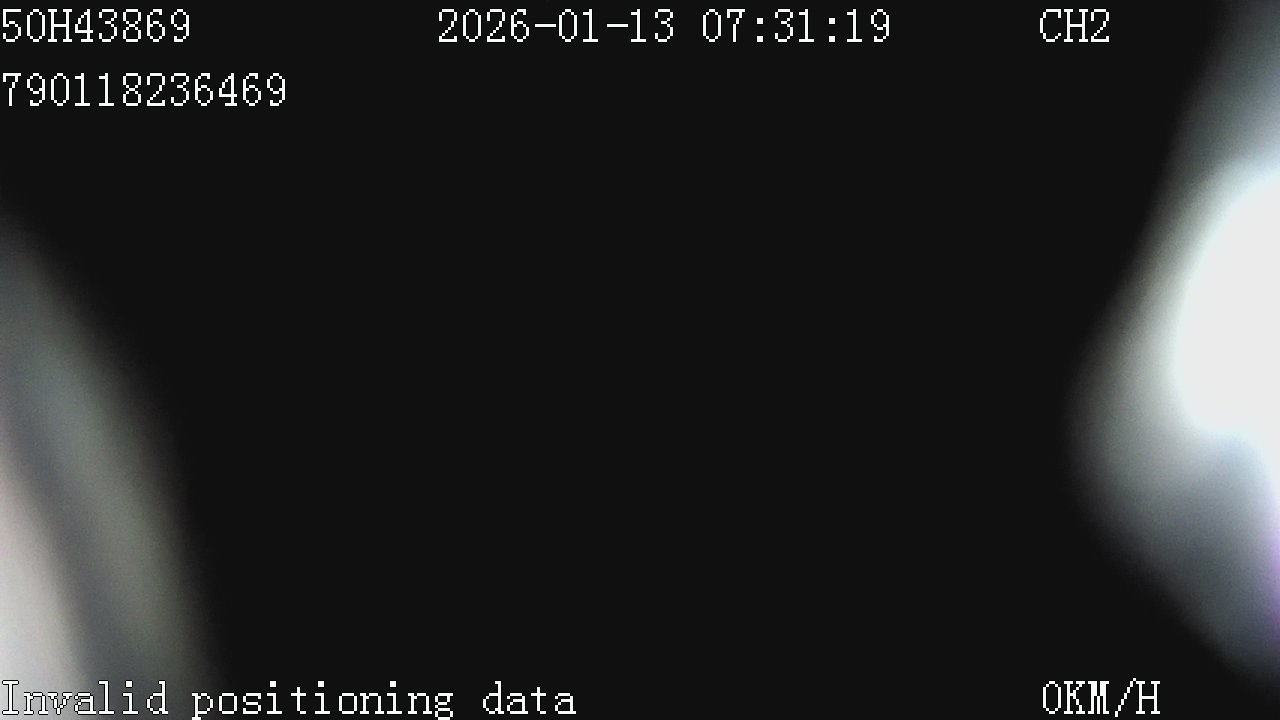1280x720 pixels.
Task: Click the KM/H unit text
Action: pos(1113,698)
